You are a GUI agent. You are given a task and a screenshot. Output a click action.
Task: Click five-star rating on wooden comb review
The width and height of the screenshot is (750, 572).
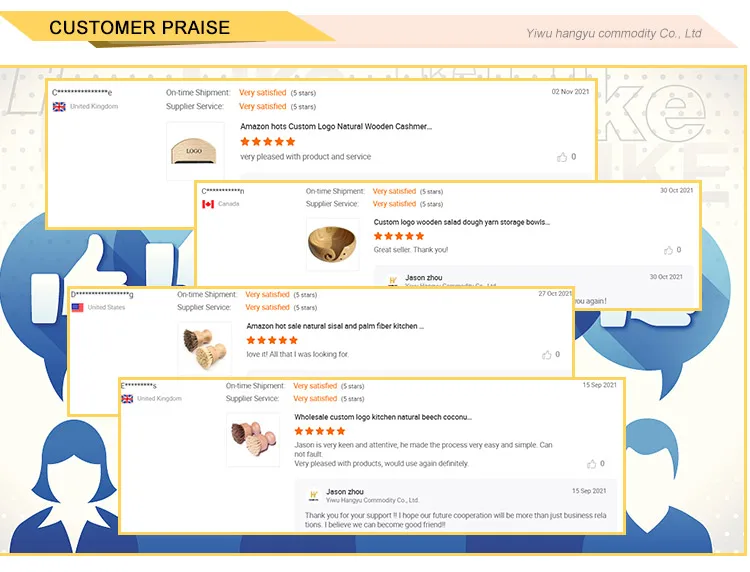(268, 142)
